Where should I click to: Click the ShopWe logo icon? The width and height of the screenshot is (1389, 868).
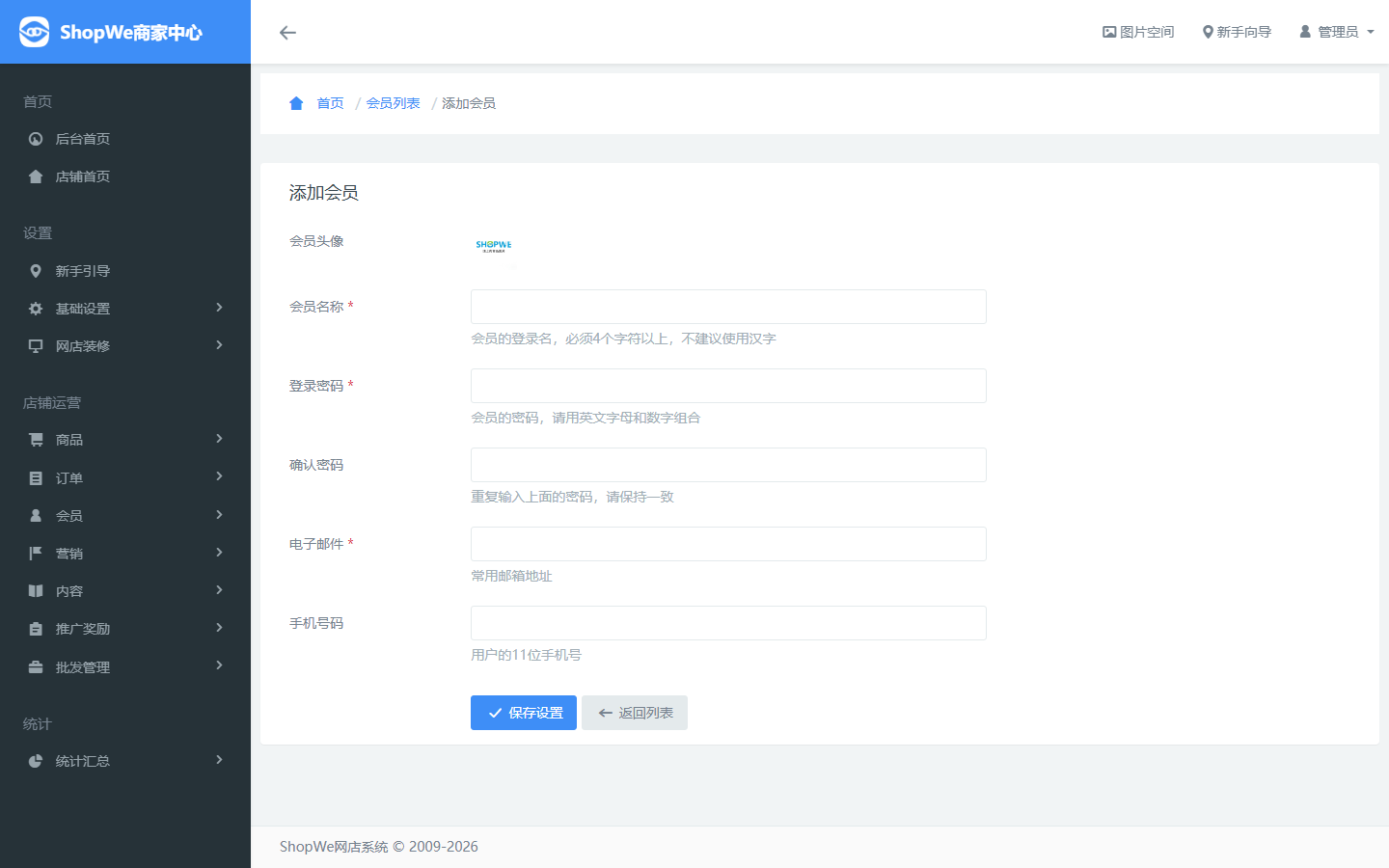tap(34, 32)
